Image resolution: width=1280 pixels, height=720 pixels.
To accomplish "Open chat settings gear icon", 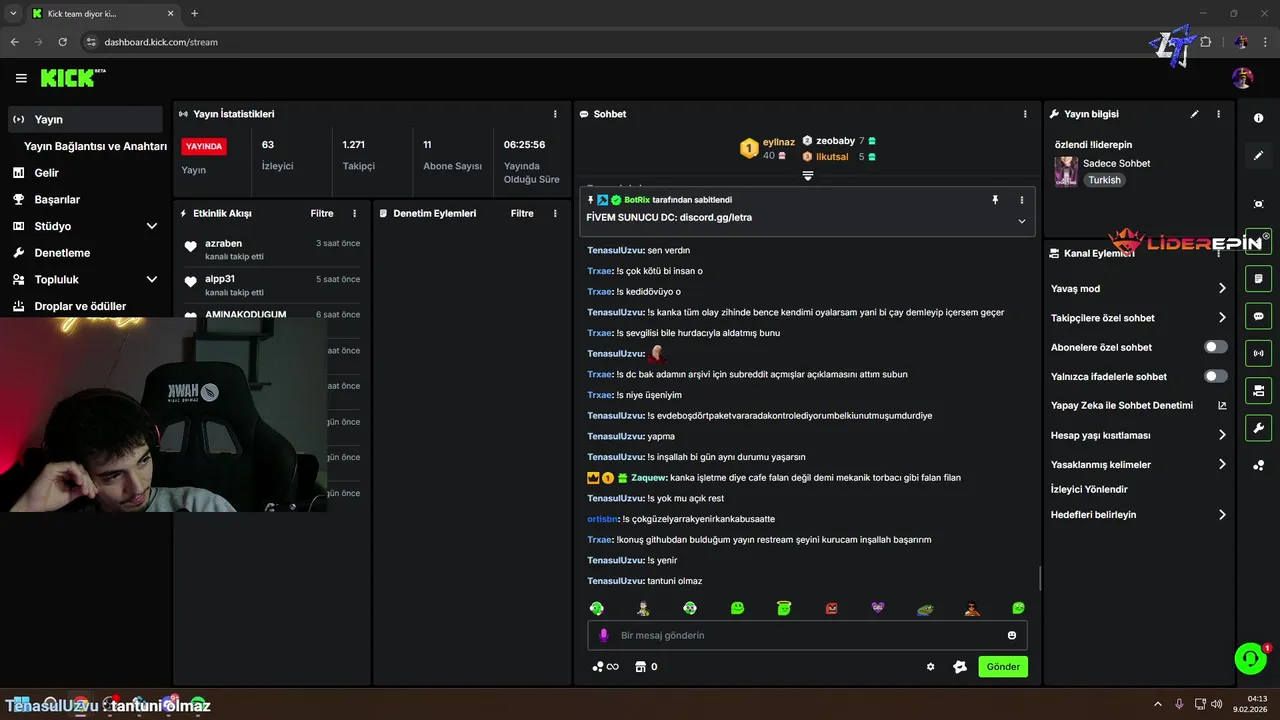I will (x=930, y=667).
